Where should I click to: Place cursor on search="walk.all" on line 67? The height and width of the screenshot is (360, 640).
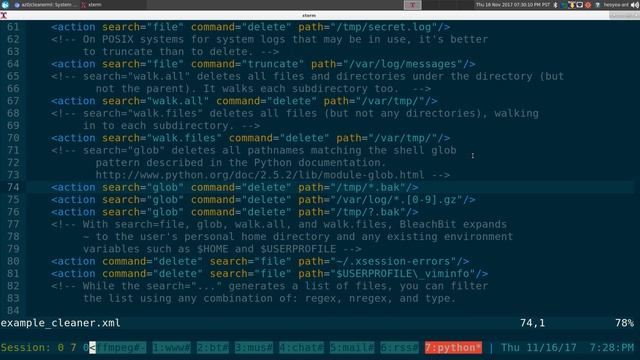point(156,101)
